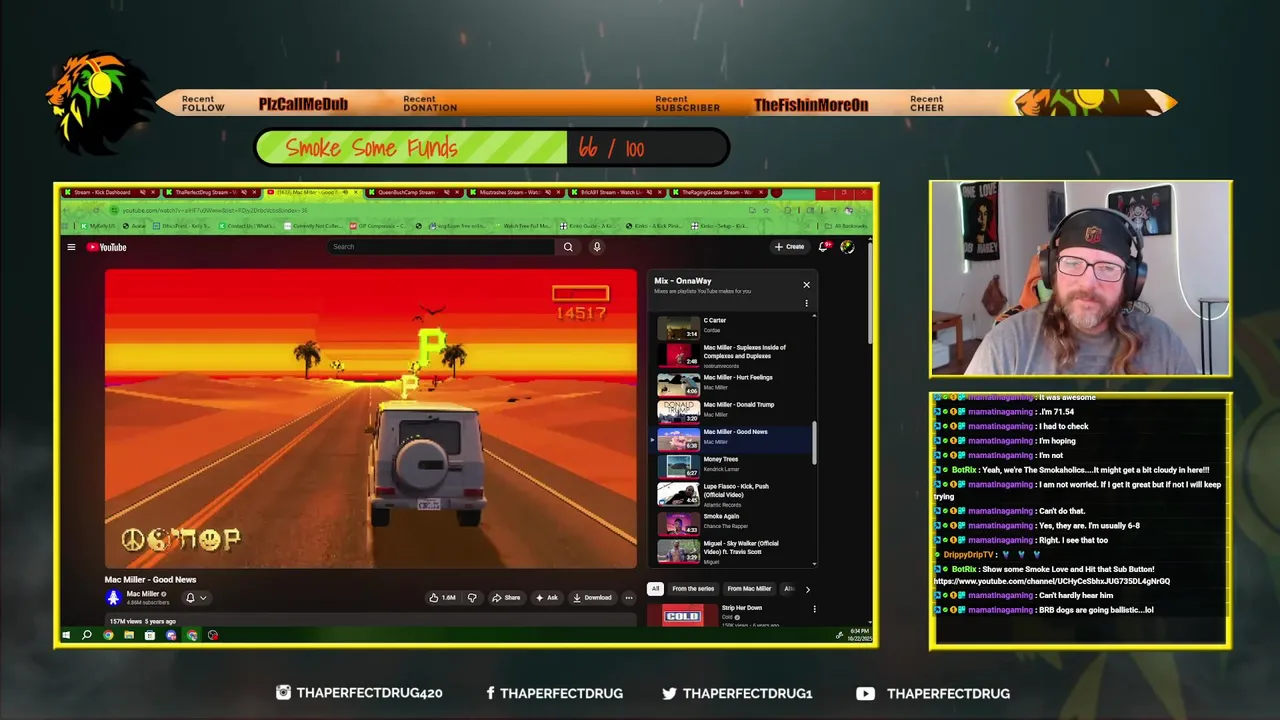Click the Facebook THAPERFECTDRUG icon
This screenshot has height=720, width=1280.
click(490, 693)
